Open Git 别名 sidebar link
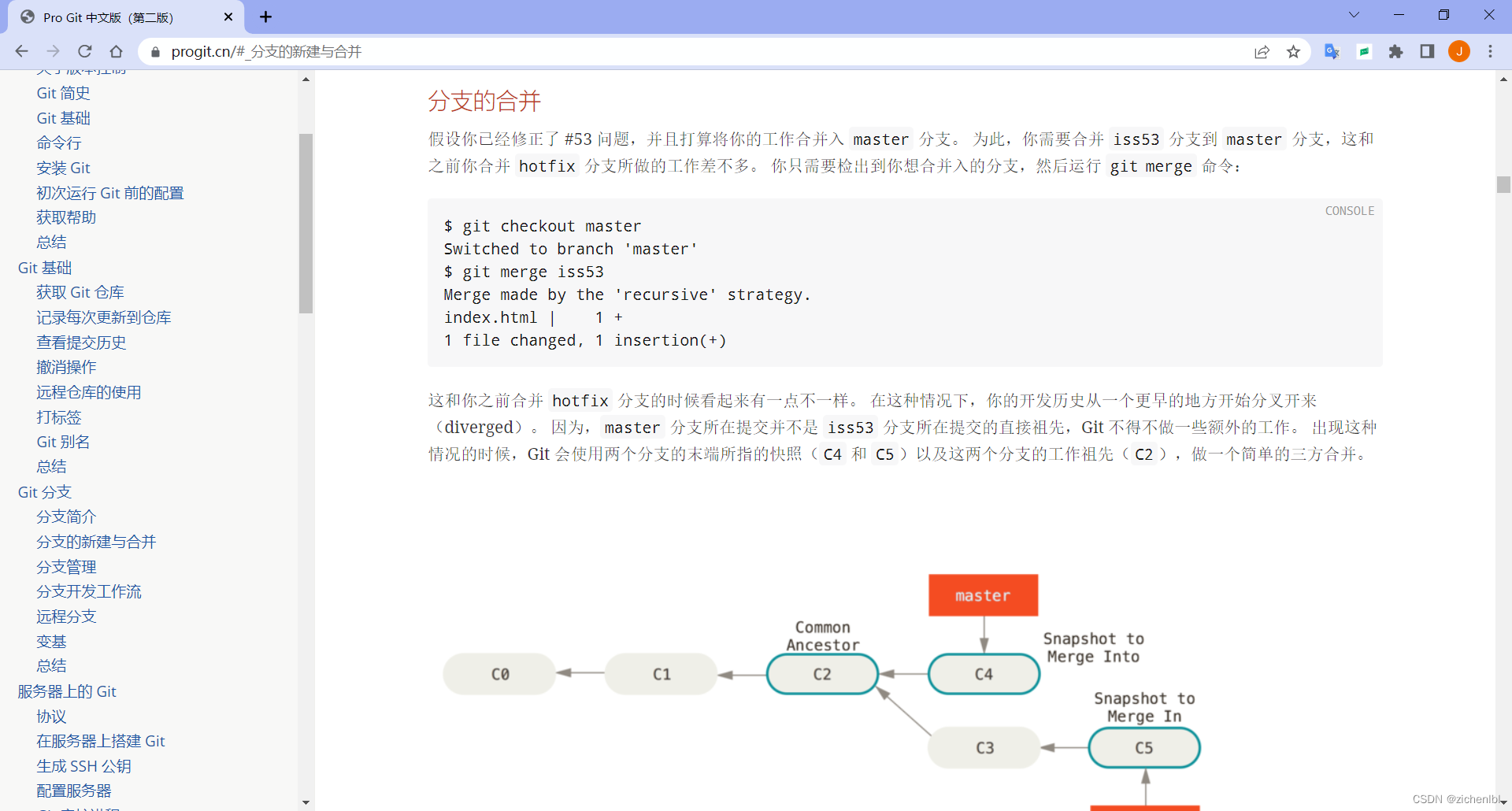Screen dimensions: 1512x811 (63, 442)
